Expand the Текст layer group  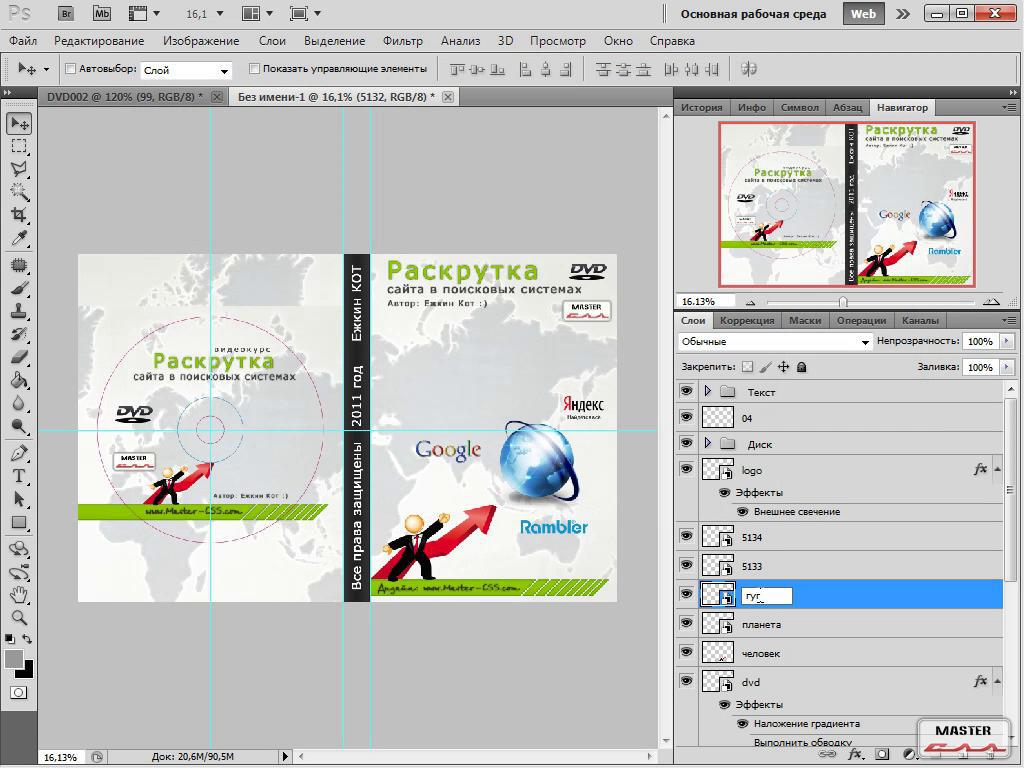pyautogui.click(x=708, y=392)
